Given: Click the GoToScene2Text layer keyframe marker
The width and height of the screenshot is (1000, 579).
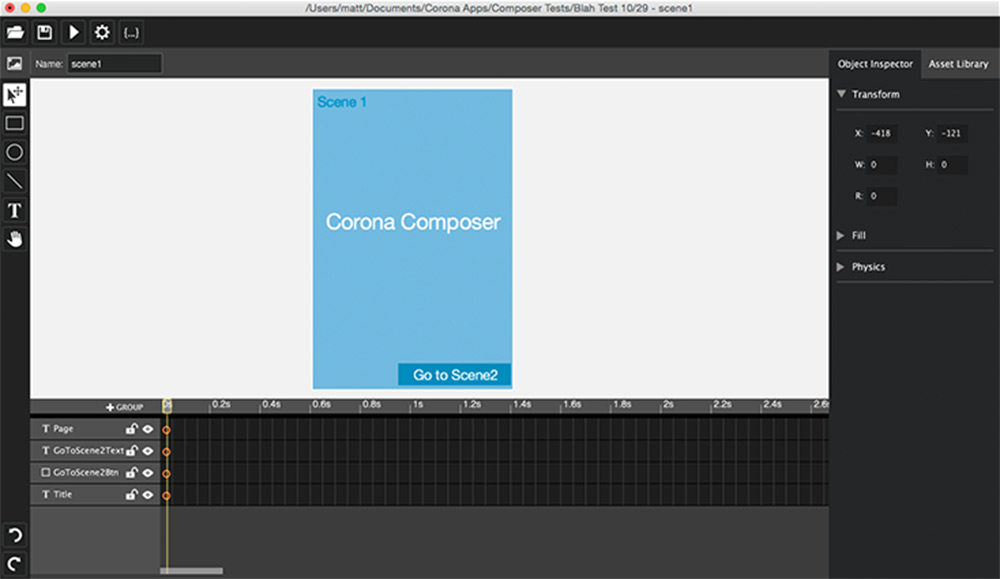Looking at the screenshot, I should click(x=166, y=451).
